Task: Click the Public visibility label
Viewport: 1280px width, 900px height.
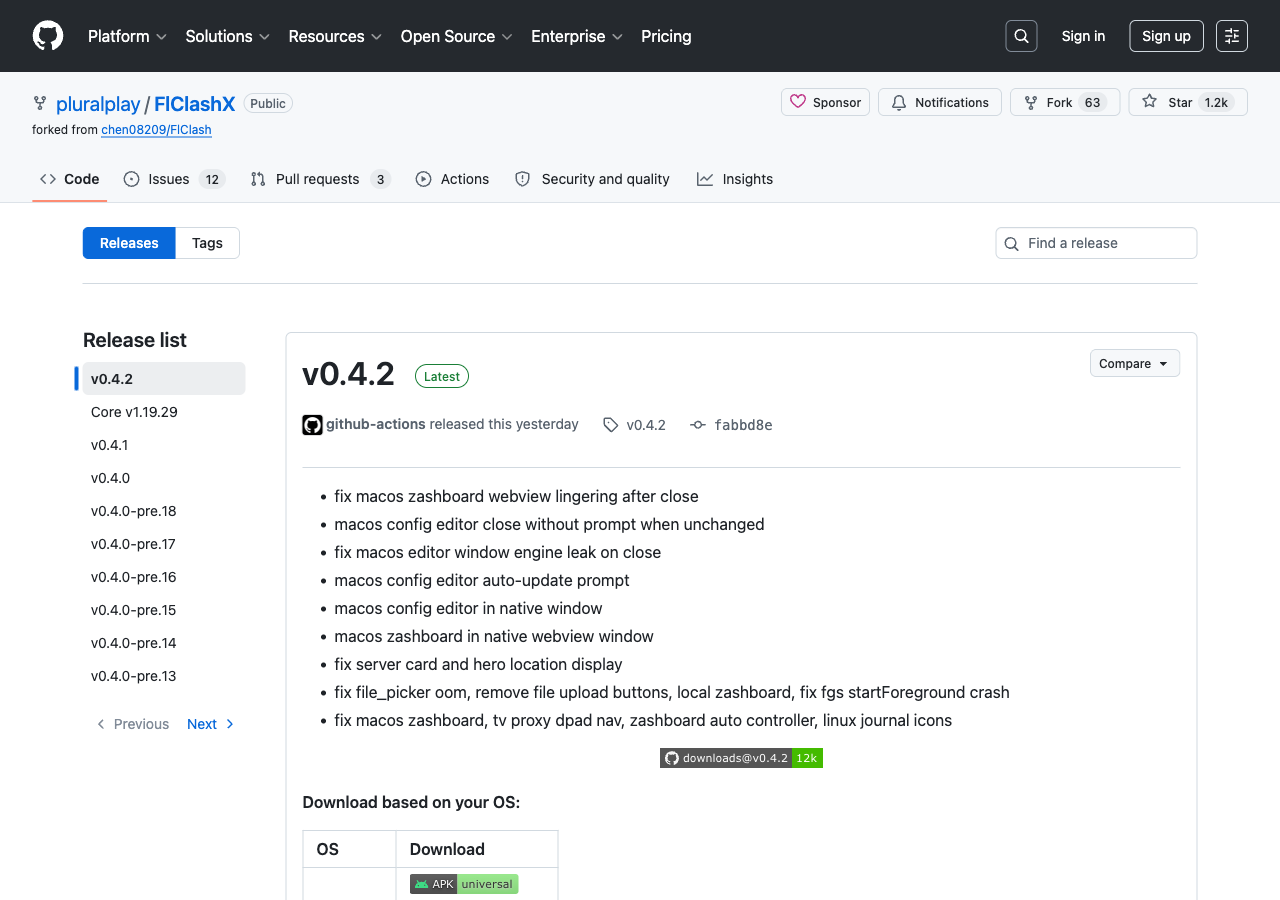Action: click(x=268, y=103)
